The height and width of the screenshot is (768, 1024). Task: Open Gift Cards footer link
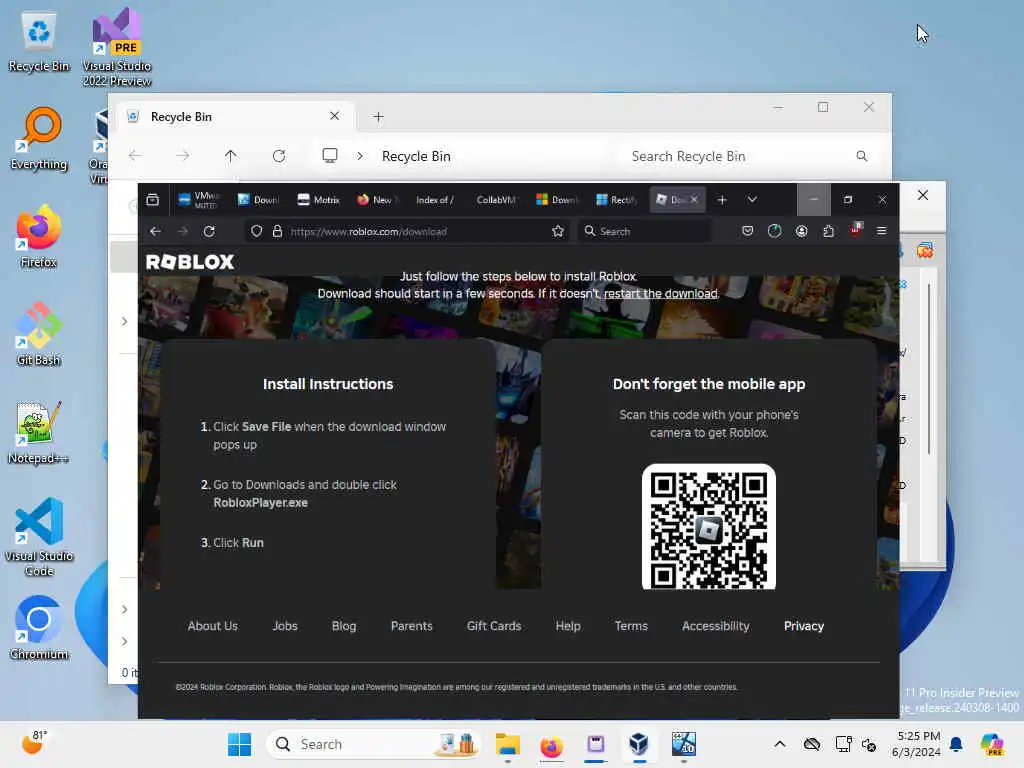494,626
